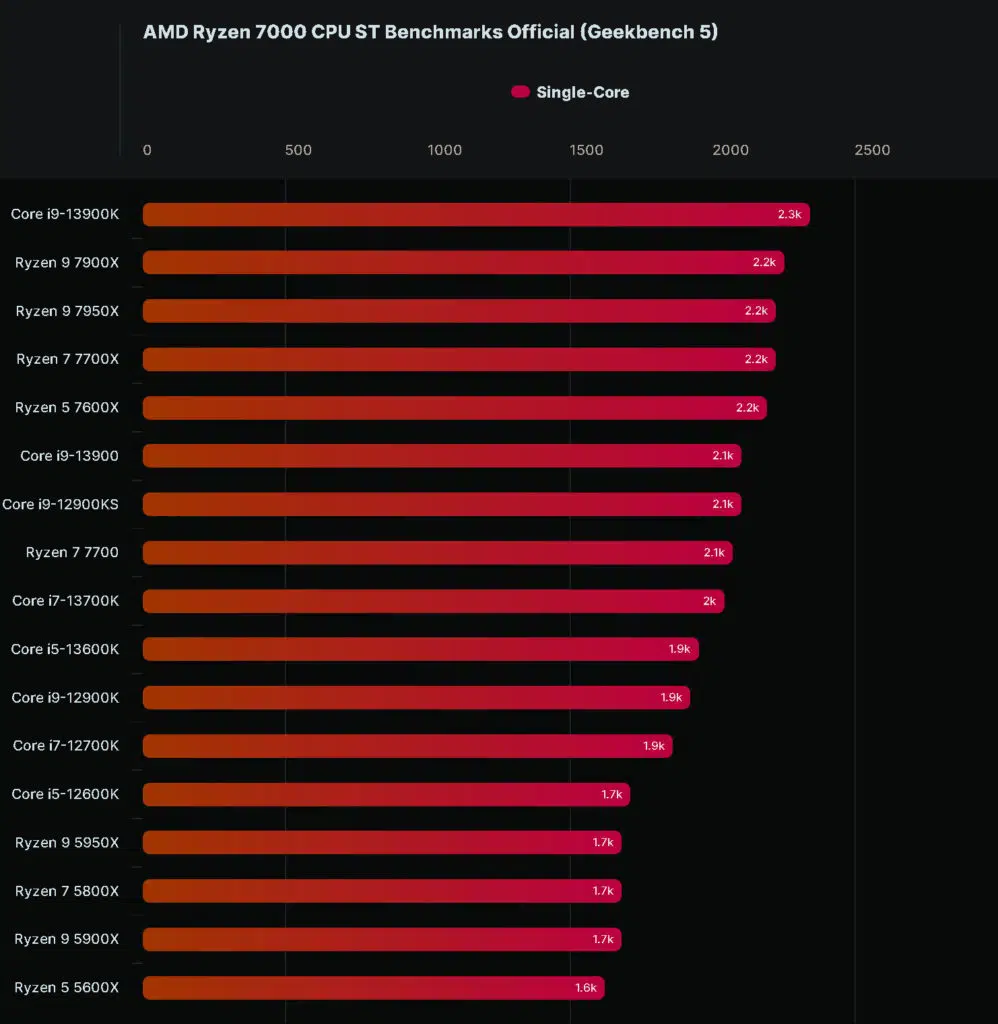Image resolution: width=998 pixels, height=1024 pixels.
Task: Click the Core i9-13900 label
Action: [x=69, y=456]
